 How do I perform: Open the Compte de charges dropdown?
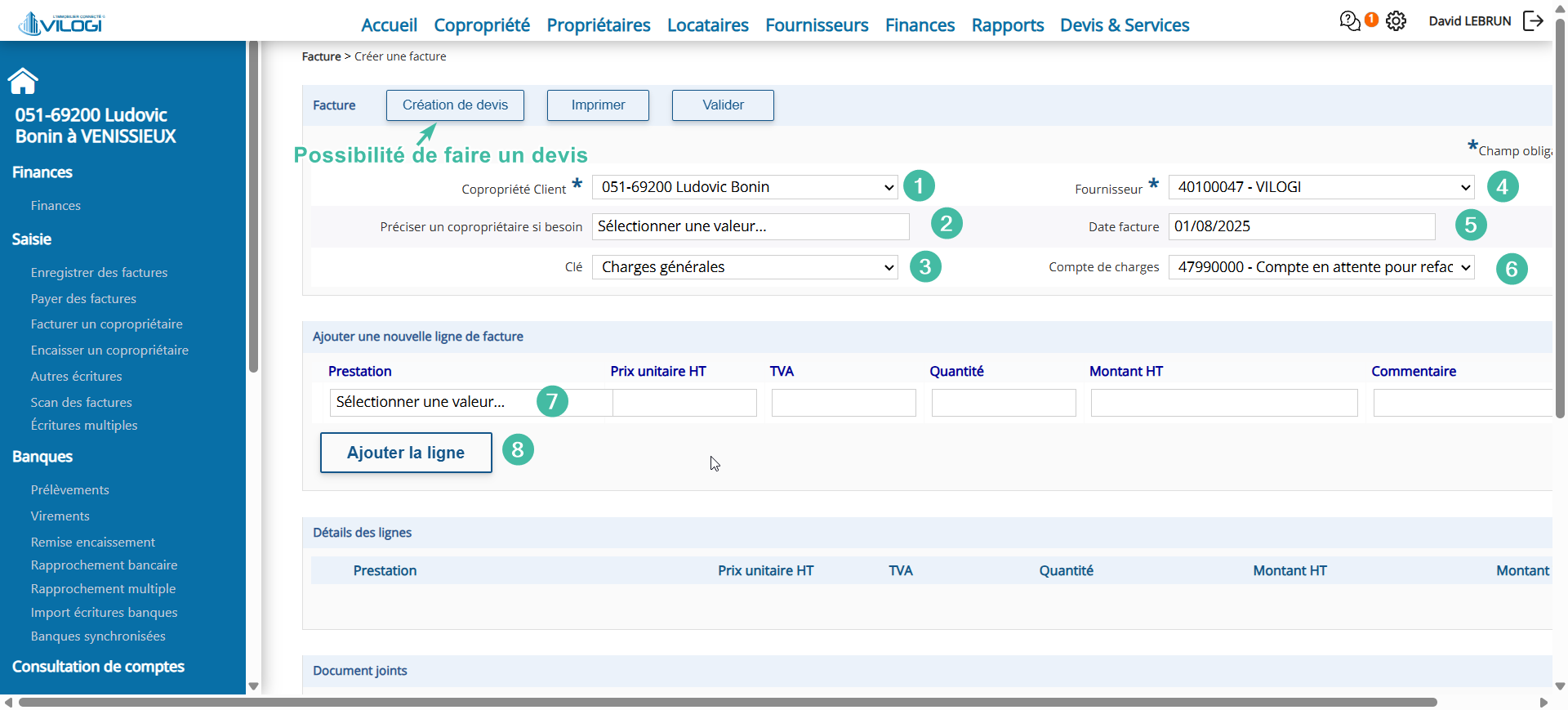coord(1321,267)
